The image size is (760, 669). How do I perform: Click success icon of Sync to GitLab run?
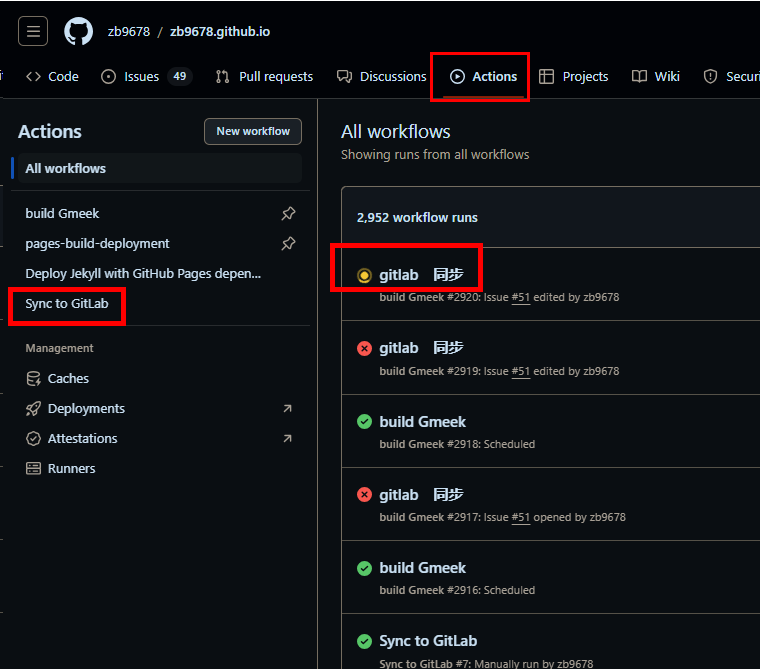click(x=364, y=641)
